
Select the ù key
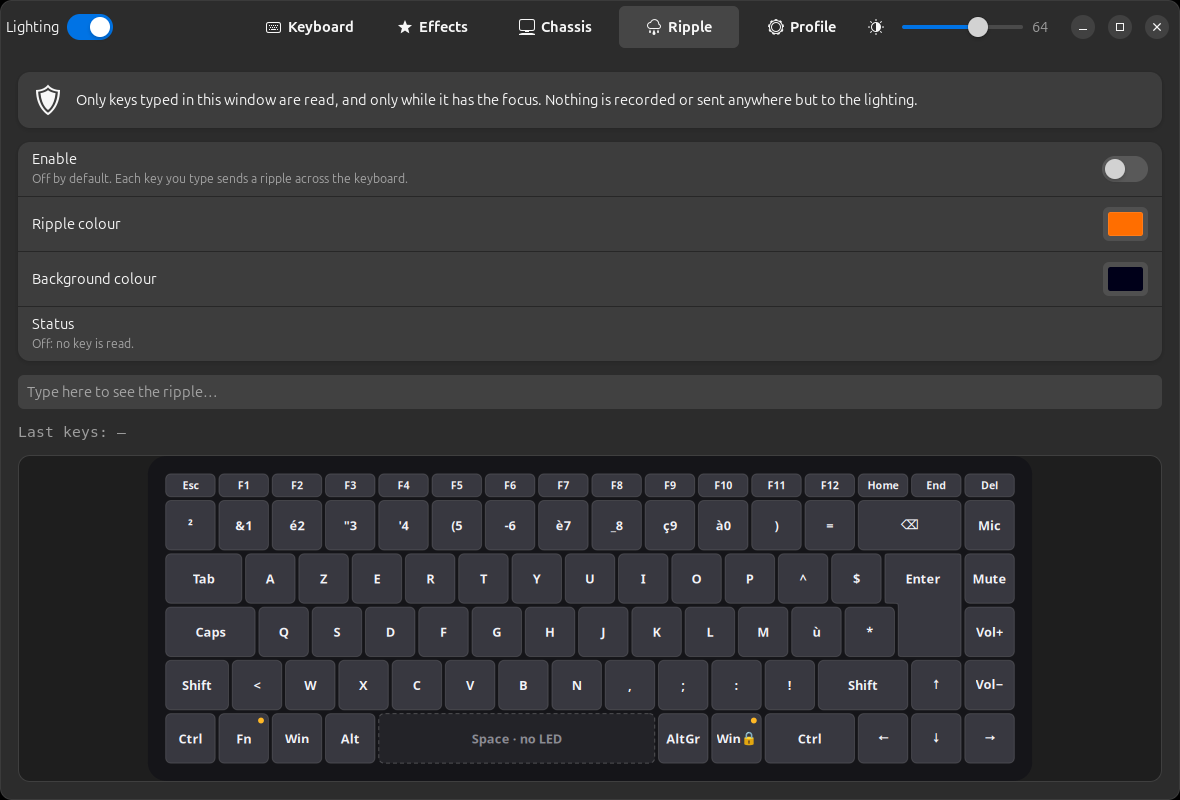pos(817,632)
